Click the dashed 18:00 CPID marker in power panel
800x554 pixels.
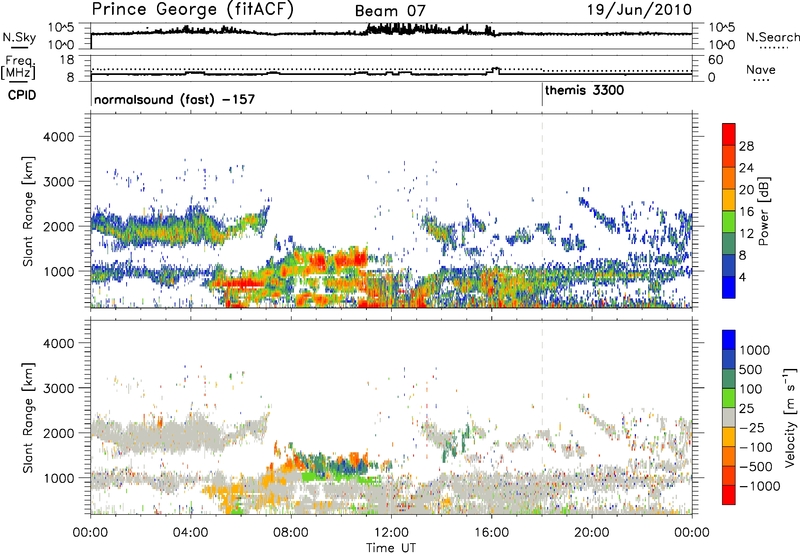(x=542, y=211)
